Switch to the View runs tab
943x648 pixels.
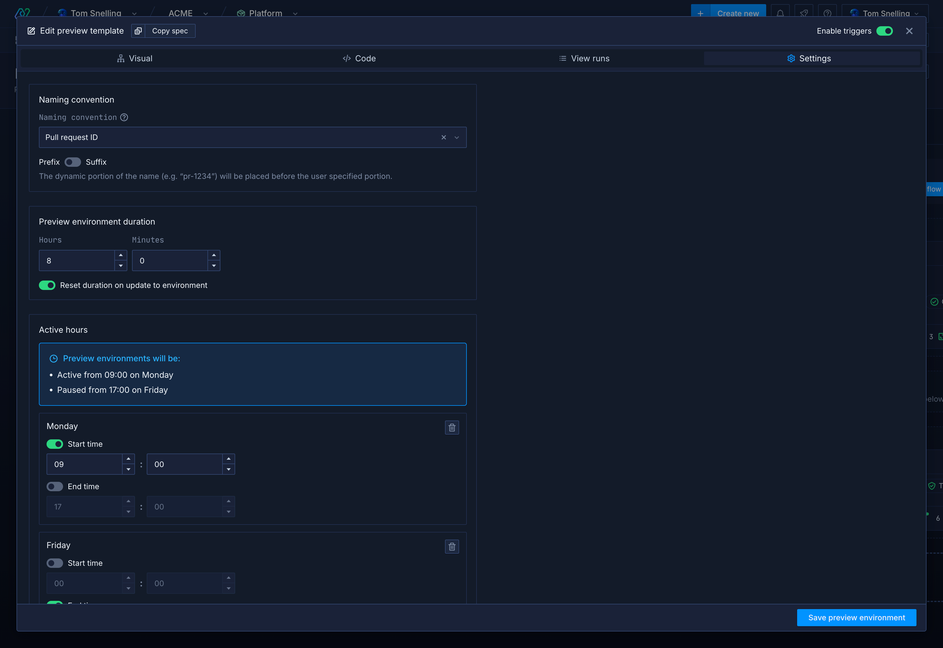(584, 58)
